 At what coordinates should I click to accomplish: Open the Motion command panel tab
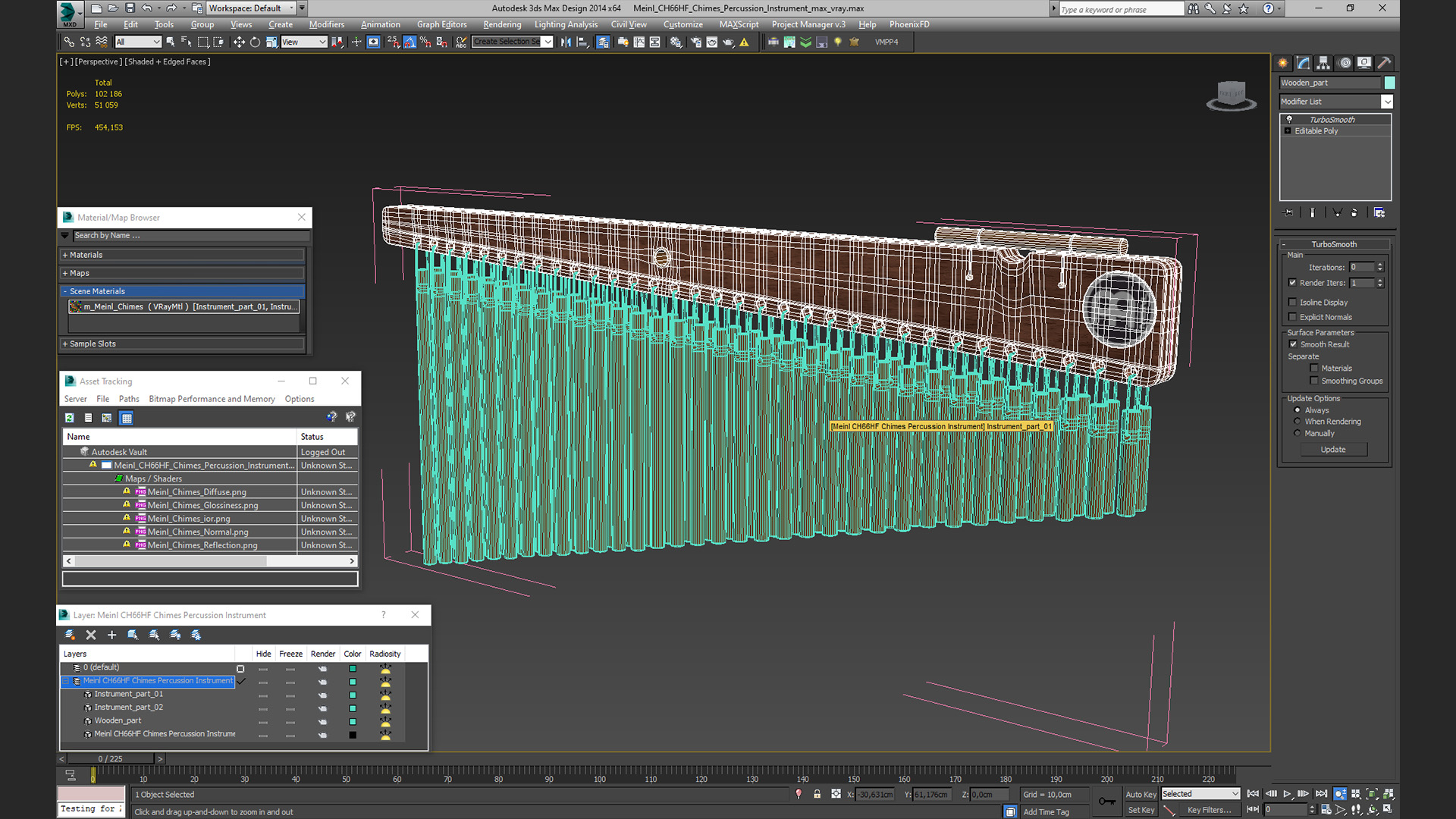[x=1345, y=63]
